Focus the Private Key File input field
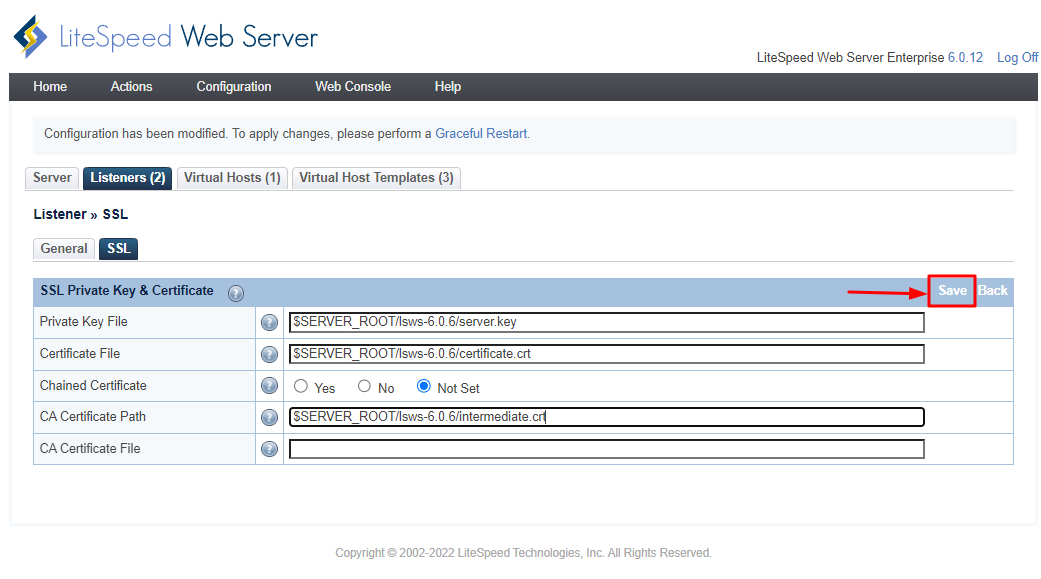The width and height of the screenshot is (1041, 579). pos(607,322)
